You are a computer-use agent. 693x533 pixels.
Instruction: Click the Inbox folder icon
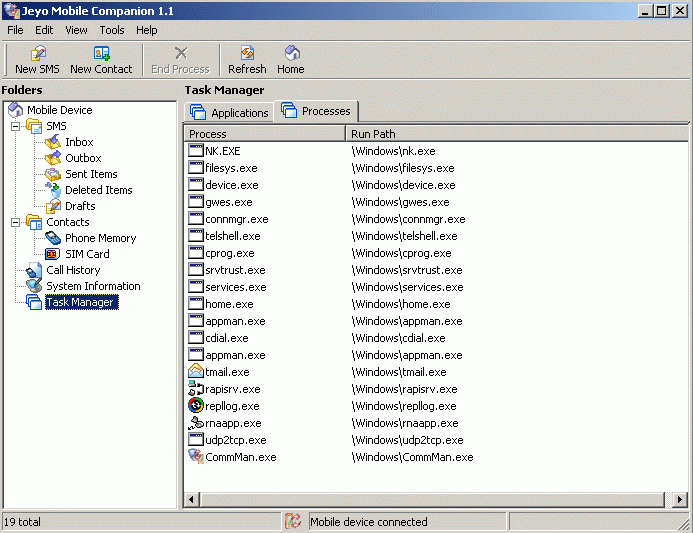[x=53, y=142]
